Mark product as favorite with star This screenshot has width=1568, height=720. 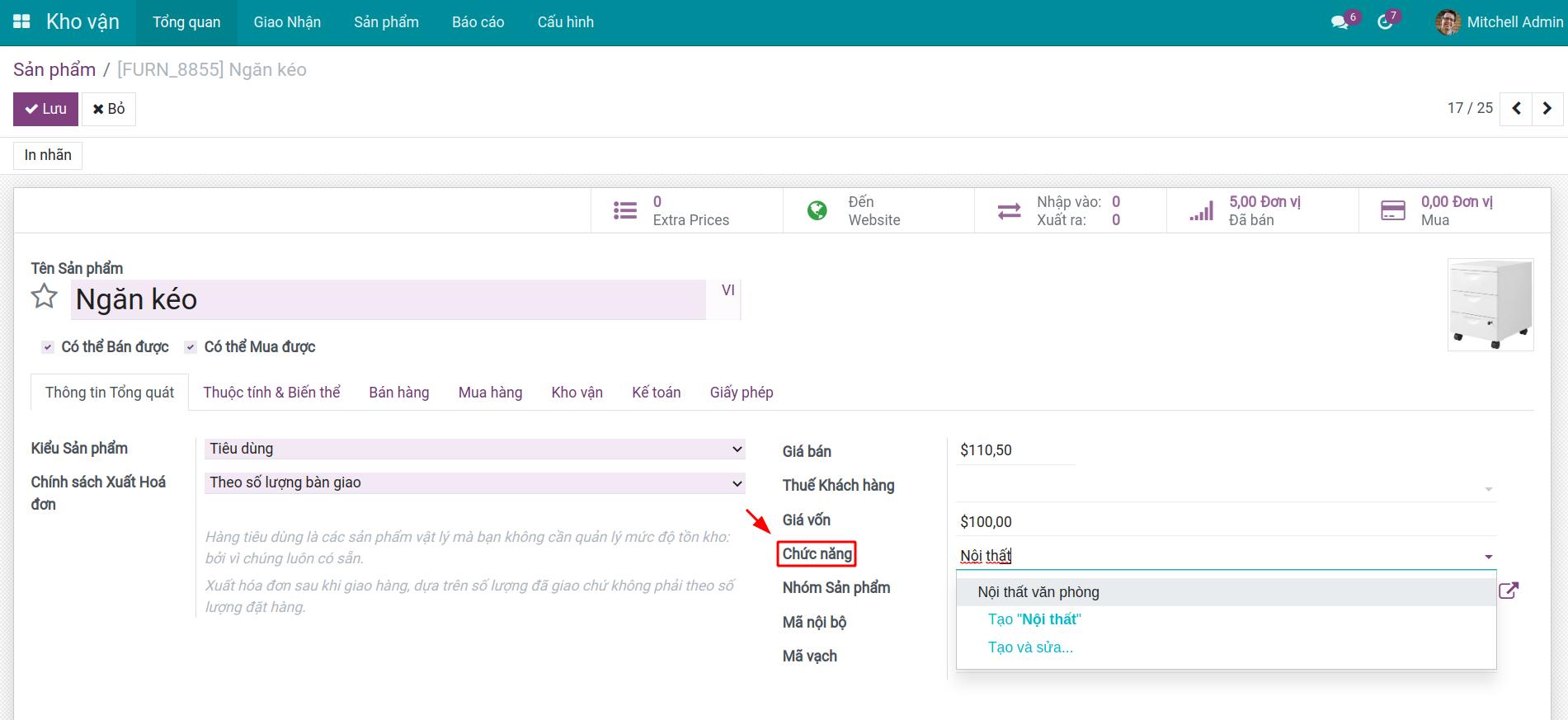45,297
